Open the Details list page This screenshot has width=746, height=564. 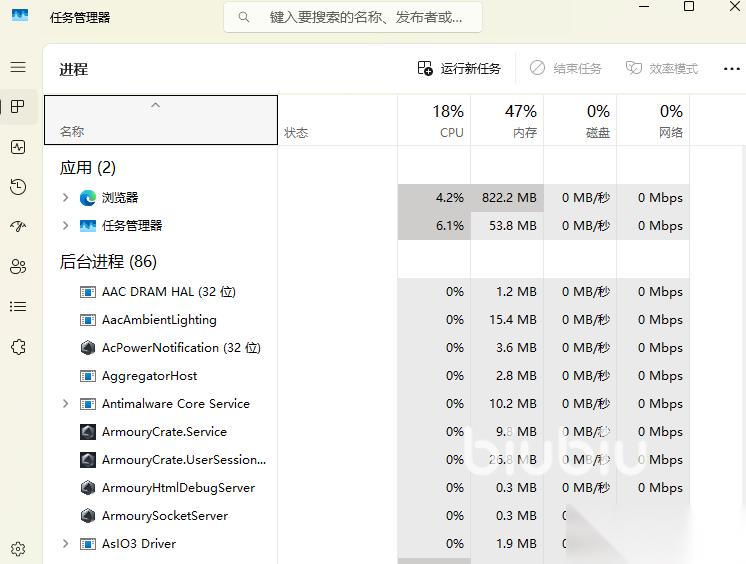(x=18, y=307)
